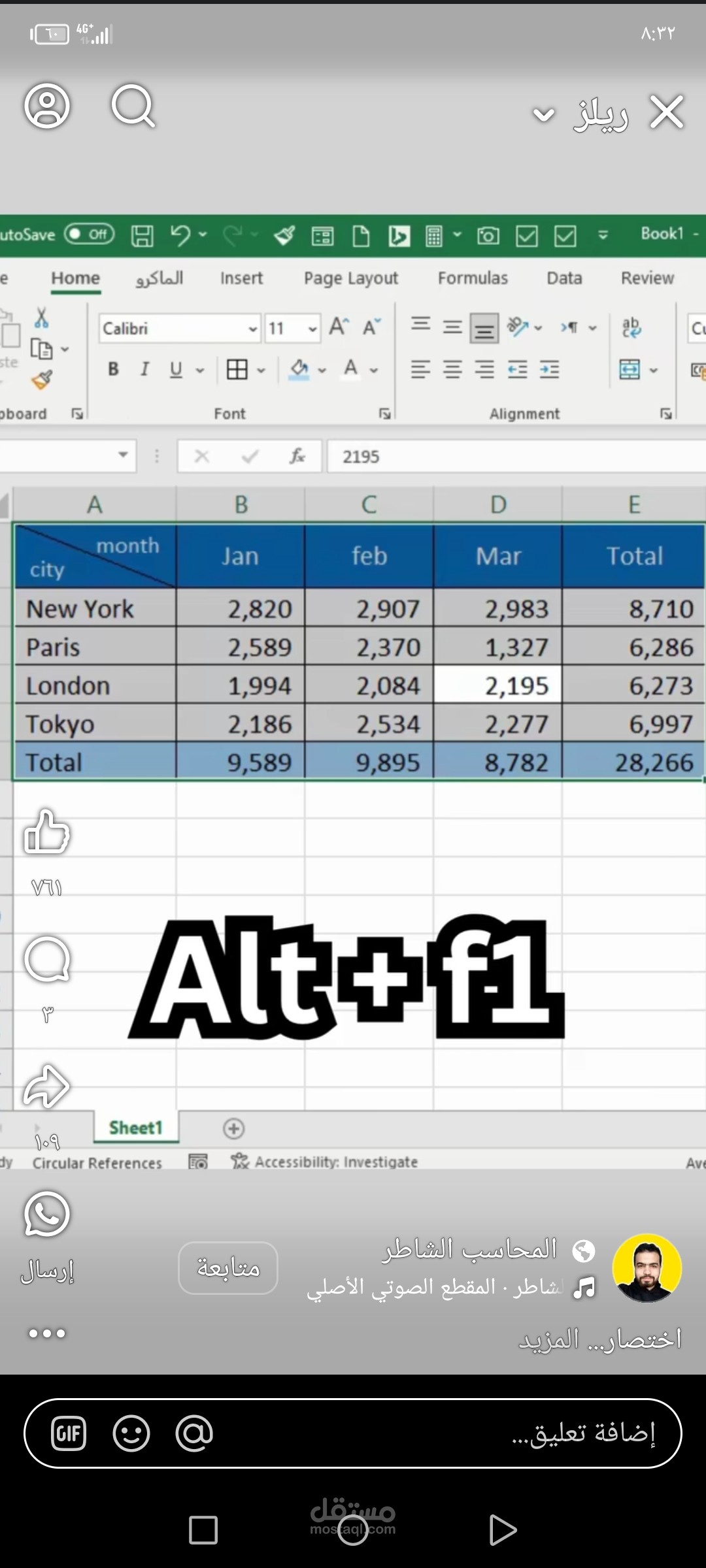Click the formula bar showing 2195

[x=516, y=456]
